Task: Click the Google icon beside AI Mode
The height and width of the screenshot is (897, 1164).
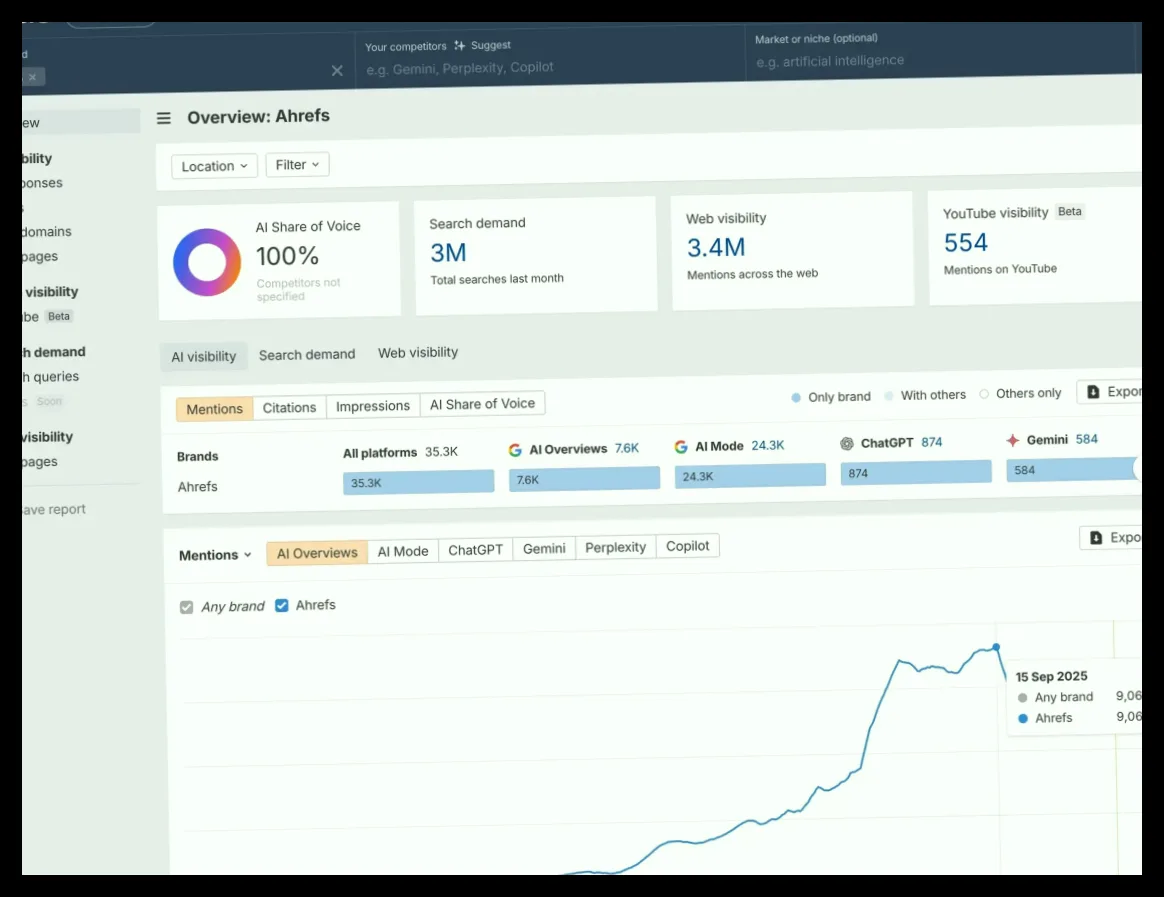Action: click(x=681, y=447)
